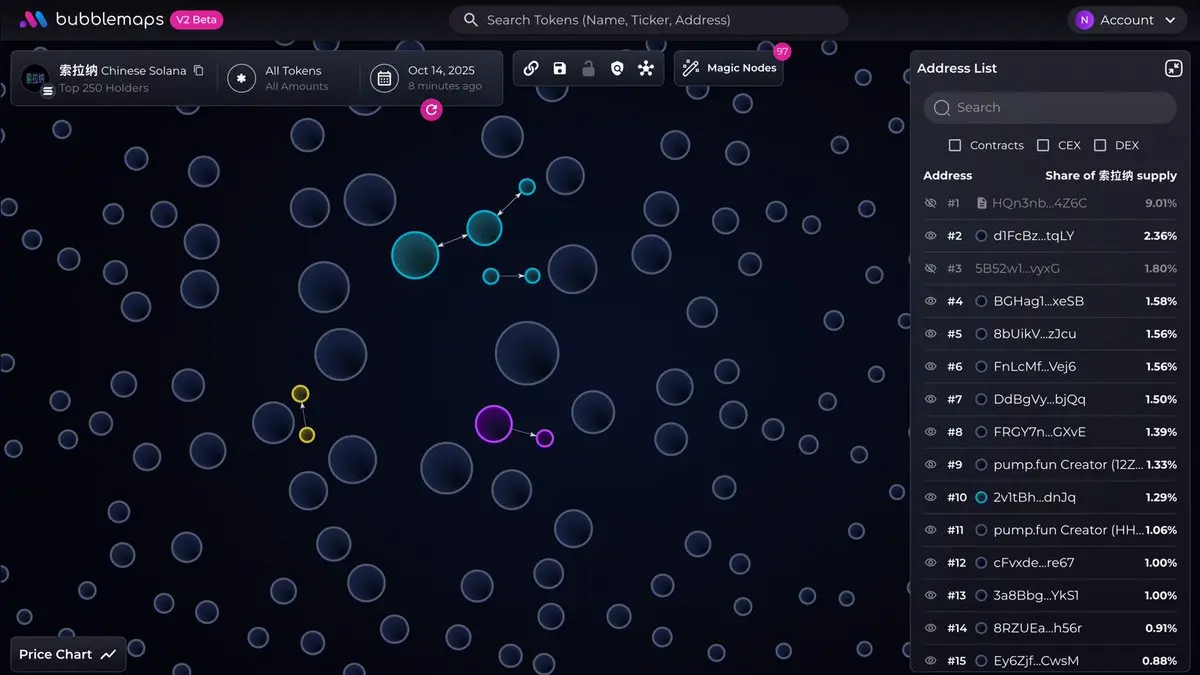Image resolution: width=1200 pixels, height=675 pixels.
Task: Click the cluster nodes icon in toolbar
Action: pyautogui.click(x=646, y=68)
